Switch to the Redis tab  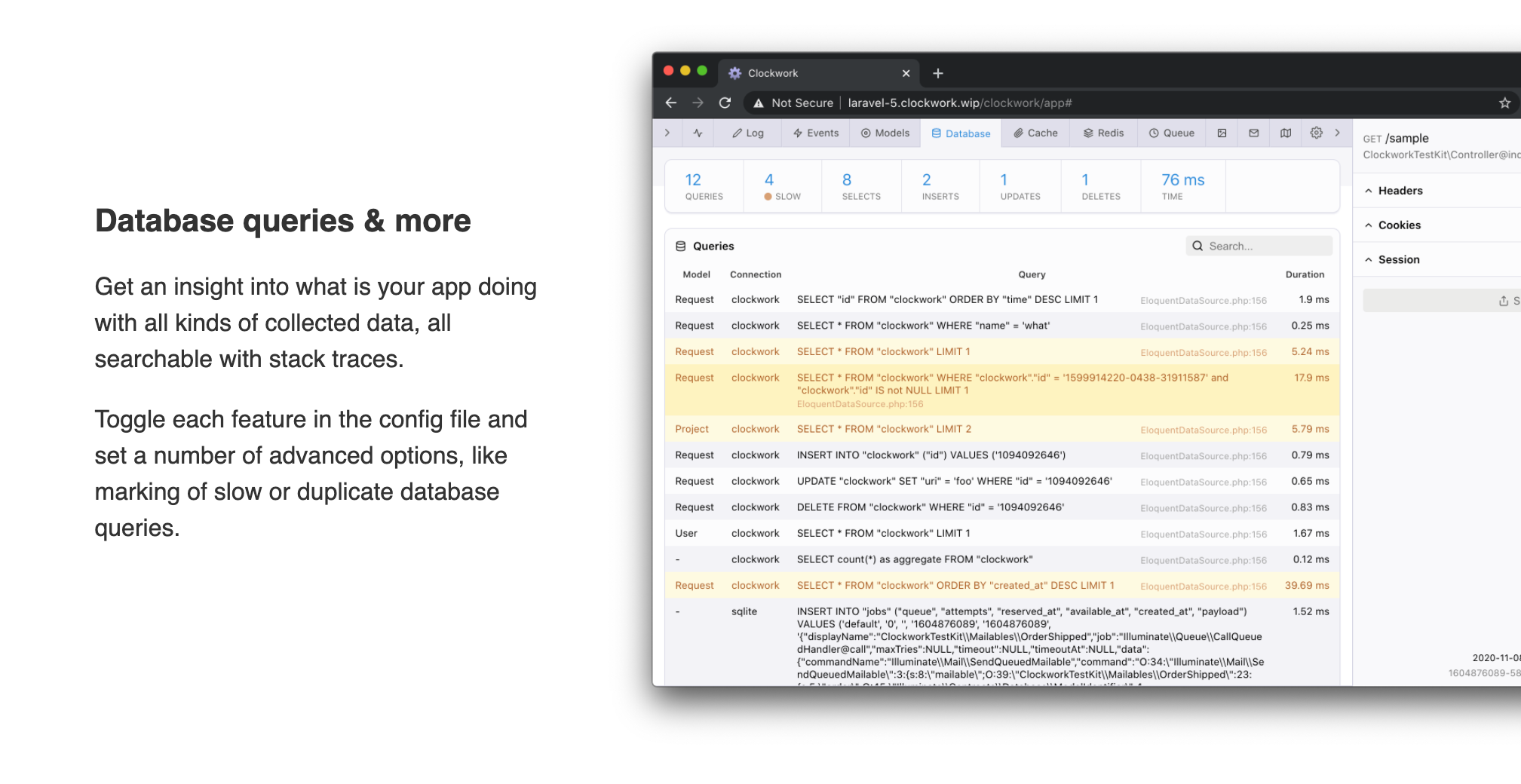(x=1103, y=133)
